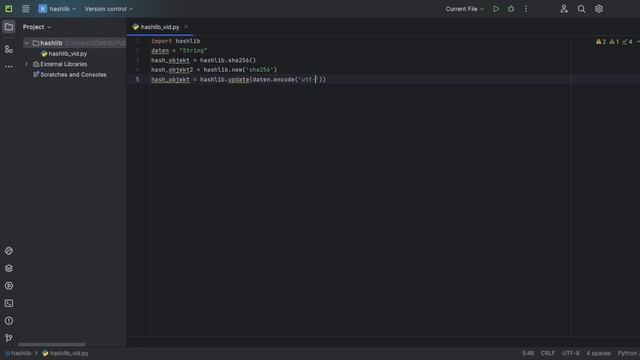Click the weak warnings indicator showing 1

[x=614, y=42]
